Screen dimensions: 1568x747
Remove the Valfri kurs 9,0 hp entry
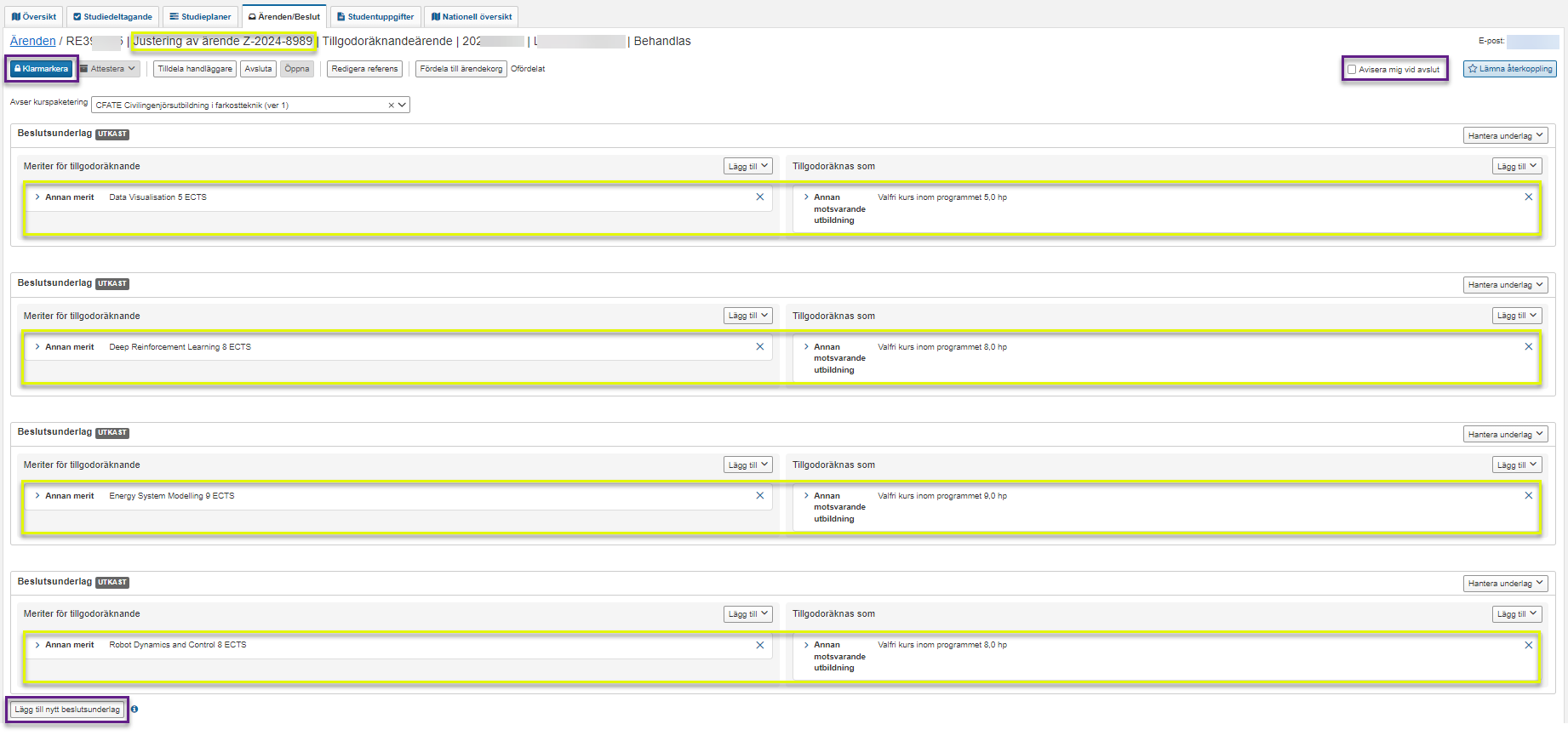click(x=1529, y=496)
